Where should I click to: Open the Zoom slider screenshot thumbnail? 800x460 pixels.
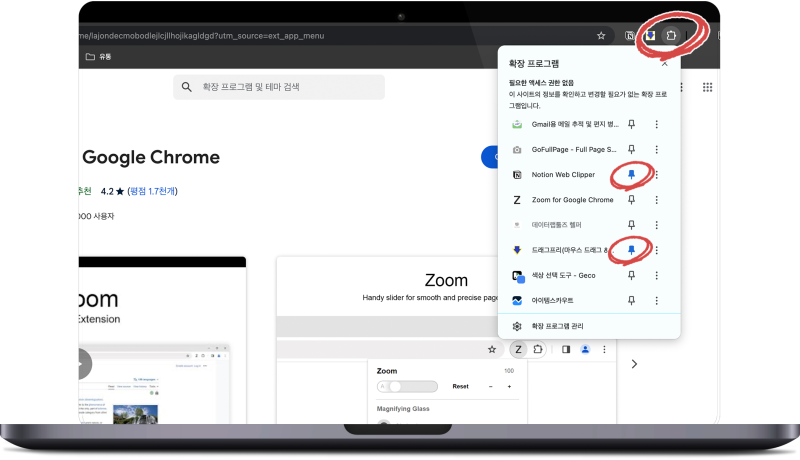pos(446,340)
